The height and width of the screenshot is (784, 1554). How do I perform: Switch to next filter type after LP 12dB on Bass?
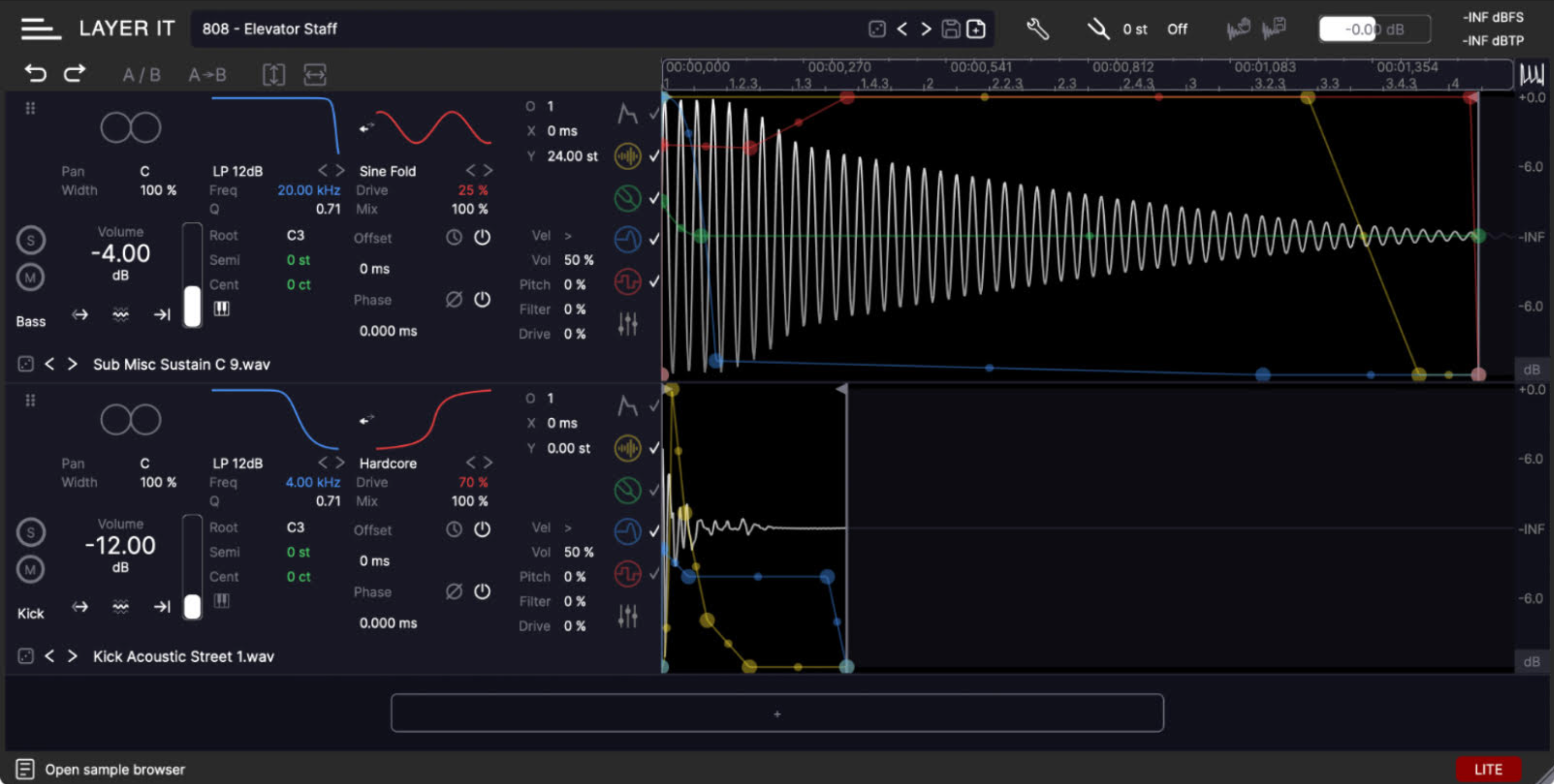click(x=340, y=171)
